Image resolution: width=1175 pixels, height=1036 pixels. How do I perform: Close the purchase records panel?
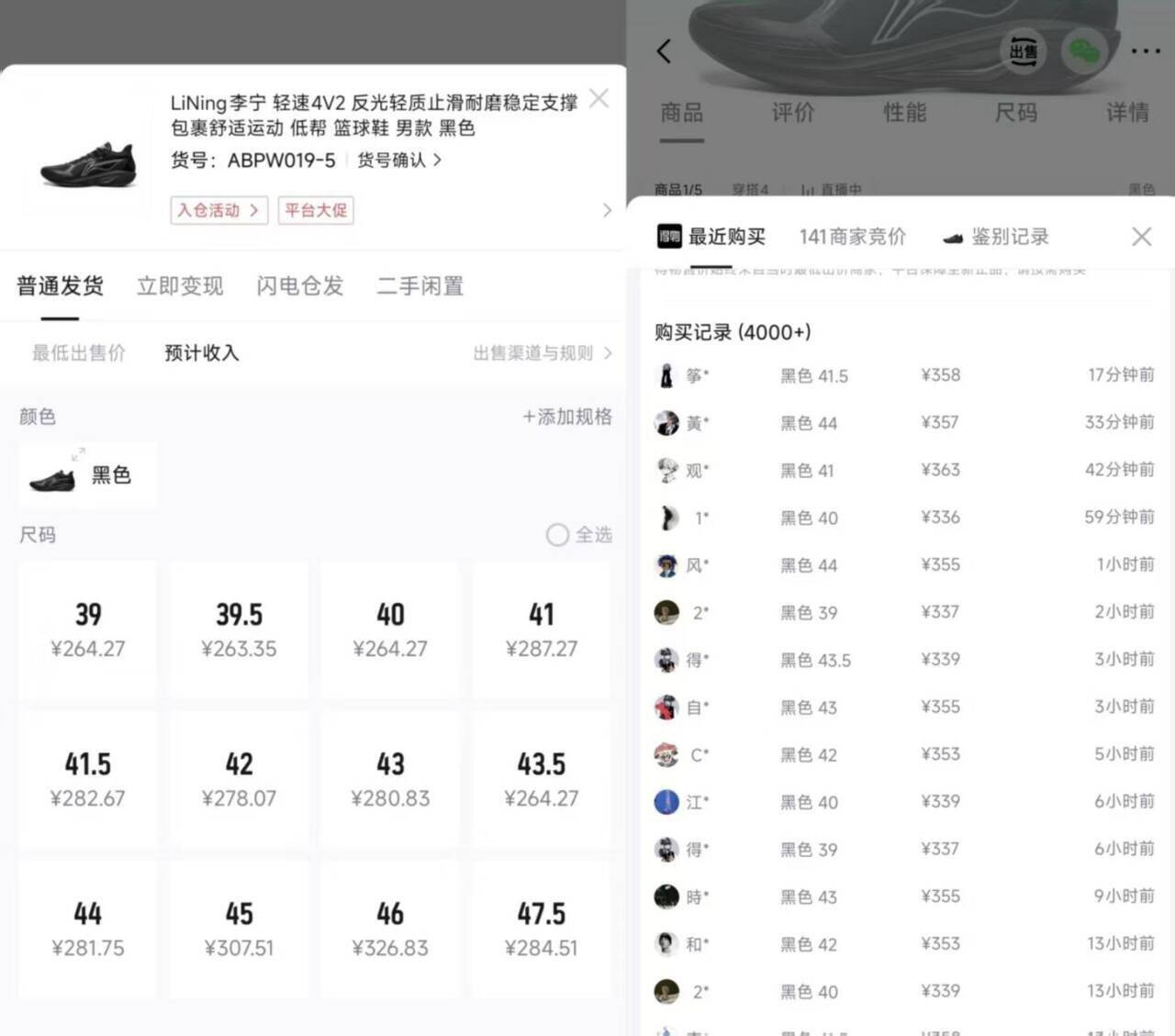pyautogui.click(x=1141, y=237)
